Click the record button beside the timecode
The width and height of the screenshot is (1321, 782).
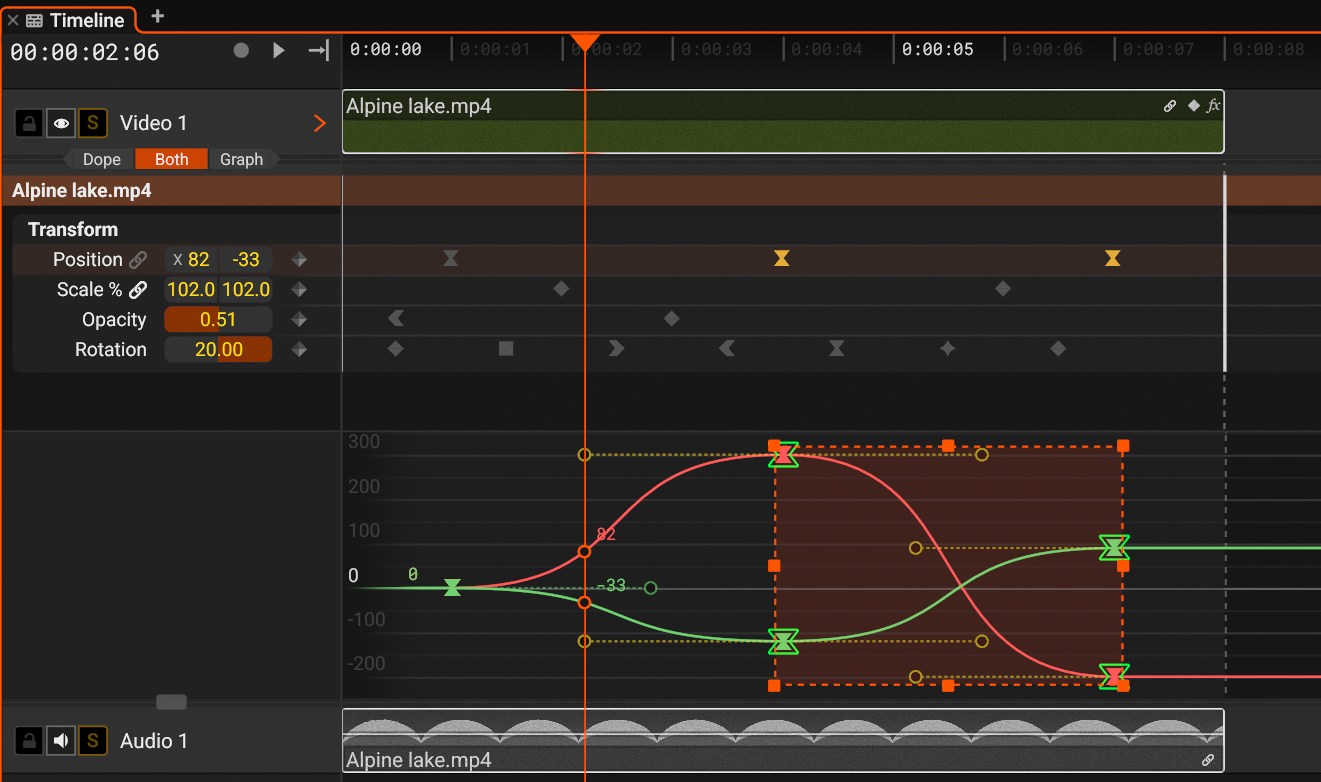[241, 50]
